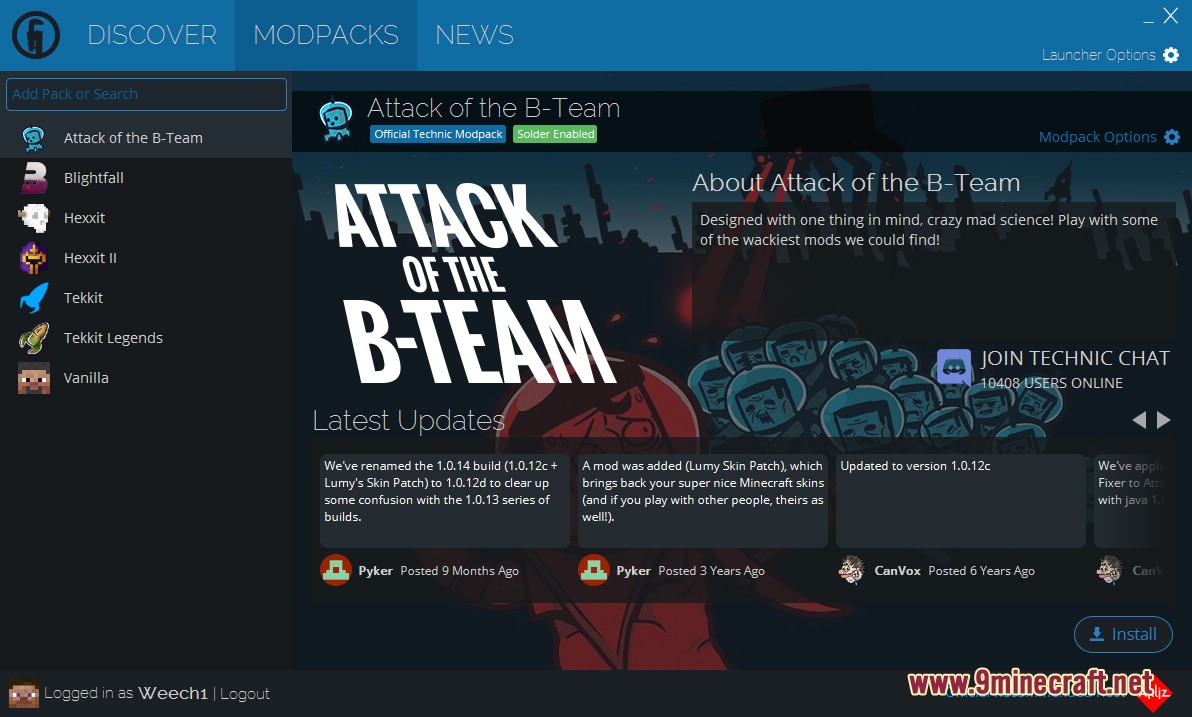1192x717 pixels.
Task: Click the Vanilla Steve head icon
Action: click(x=33, y=378)
